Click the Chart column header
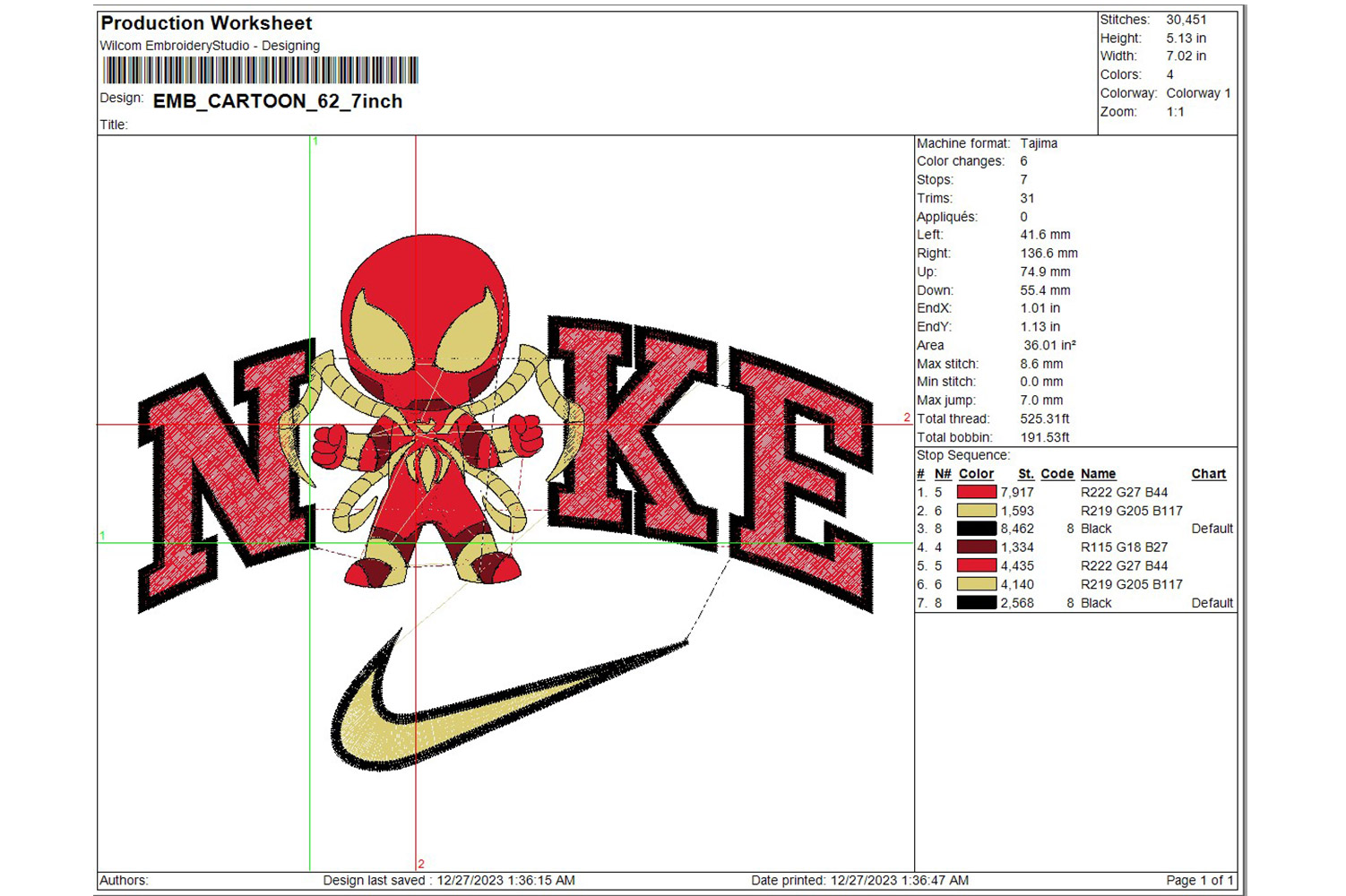 pos(1208,474)
